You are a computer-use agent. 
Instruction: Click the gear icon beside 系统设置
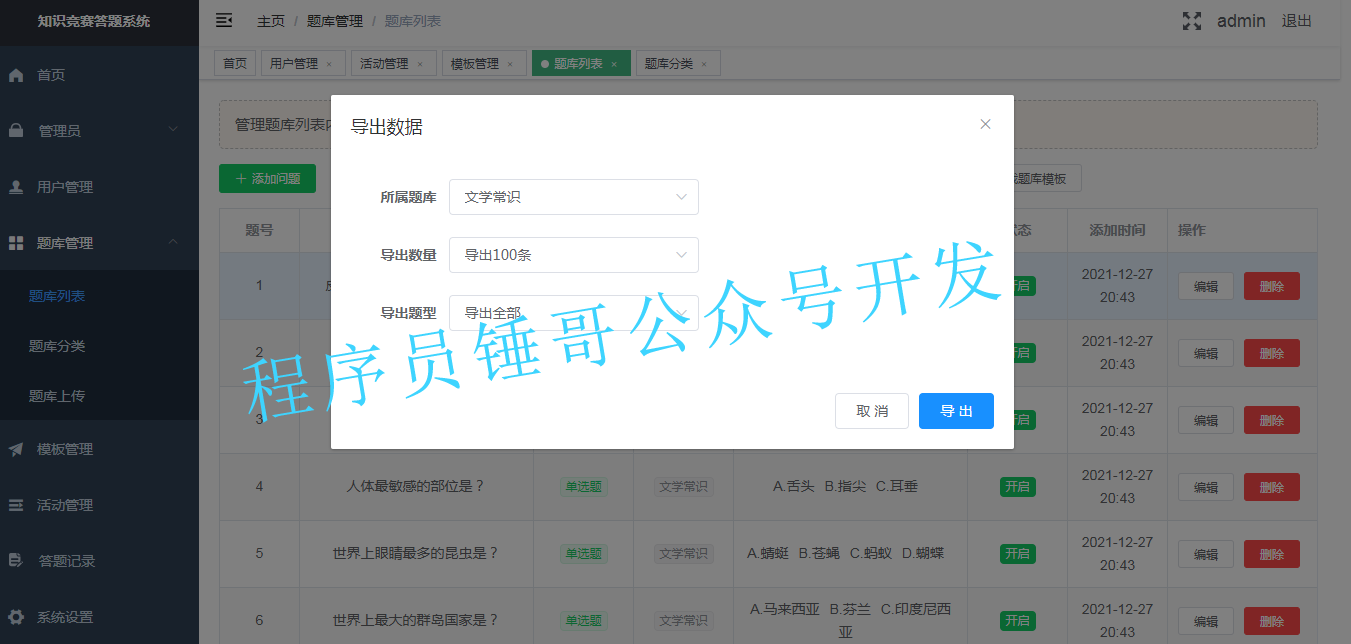16,617
